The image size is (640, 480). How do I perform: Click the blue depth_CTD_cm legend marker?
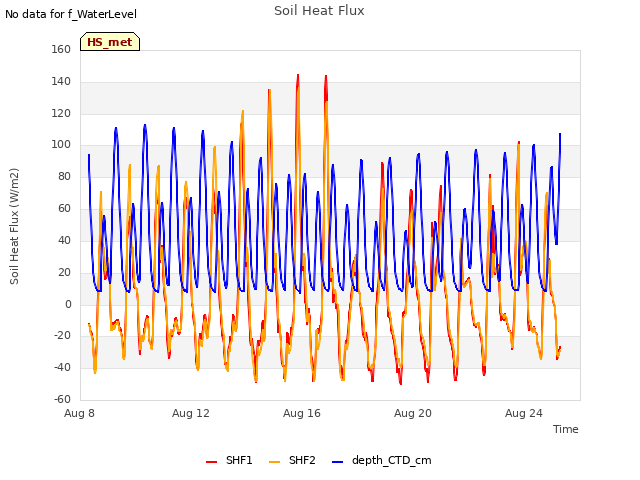pos(338,462)
